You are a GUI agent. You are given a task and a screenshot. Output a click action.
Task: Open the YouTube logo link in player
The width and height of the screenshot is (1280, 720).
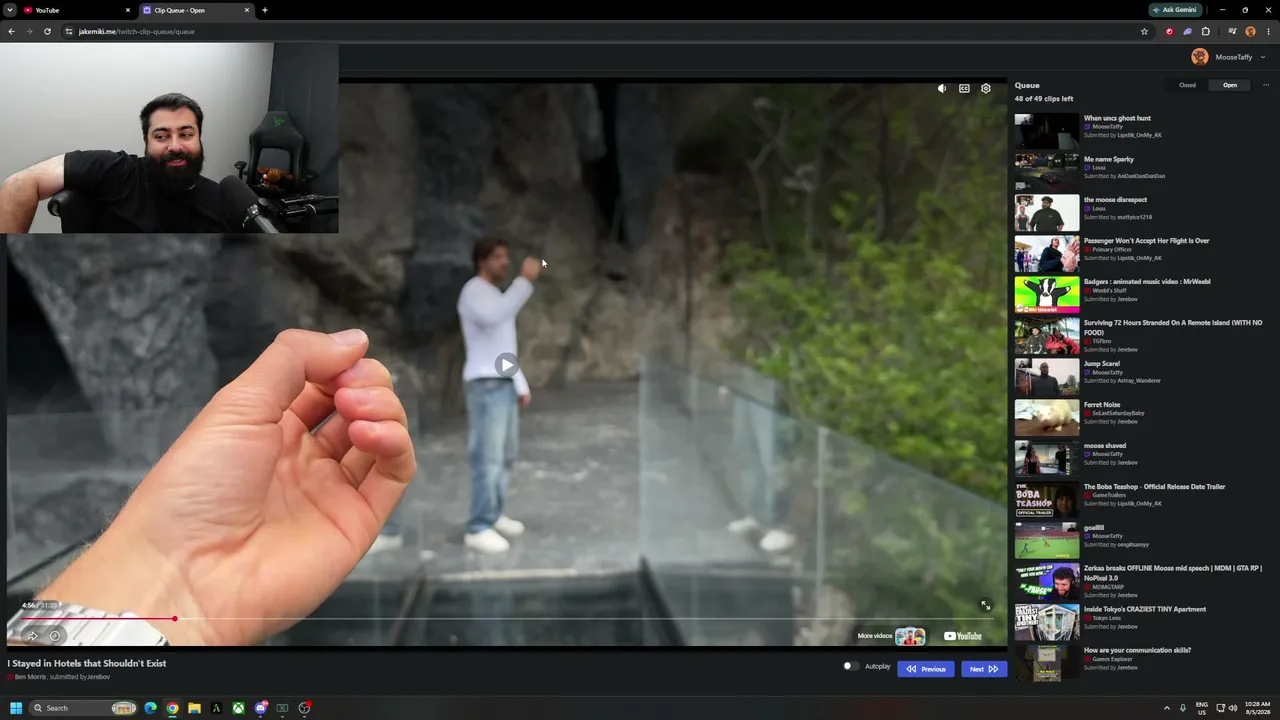963,636
